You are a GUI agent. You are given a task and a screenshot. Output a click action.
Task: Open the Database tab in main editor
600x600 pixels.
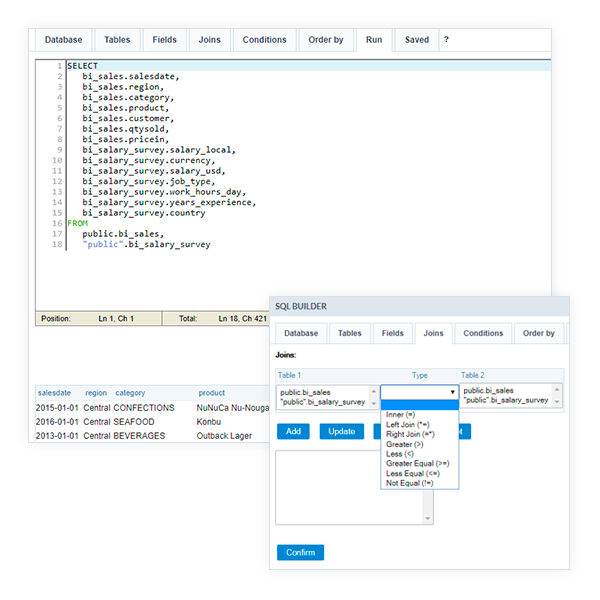63,40
